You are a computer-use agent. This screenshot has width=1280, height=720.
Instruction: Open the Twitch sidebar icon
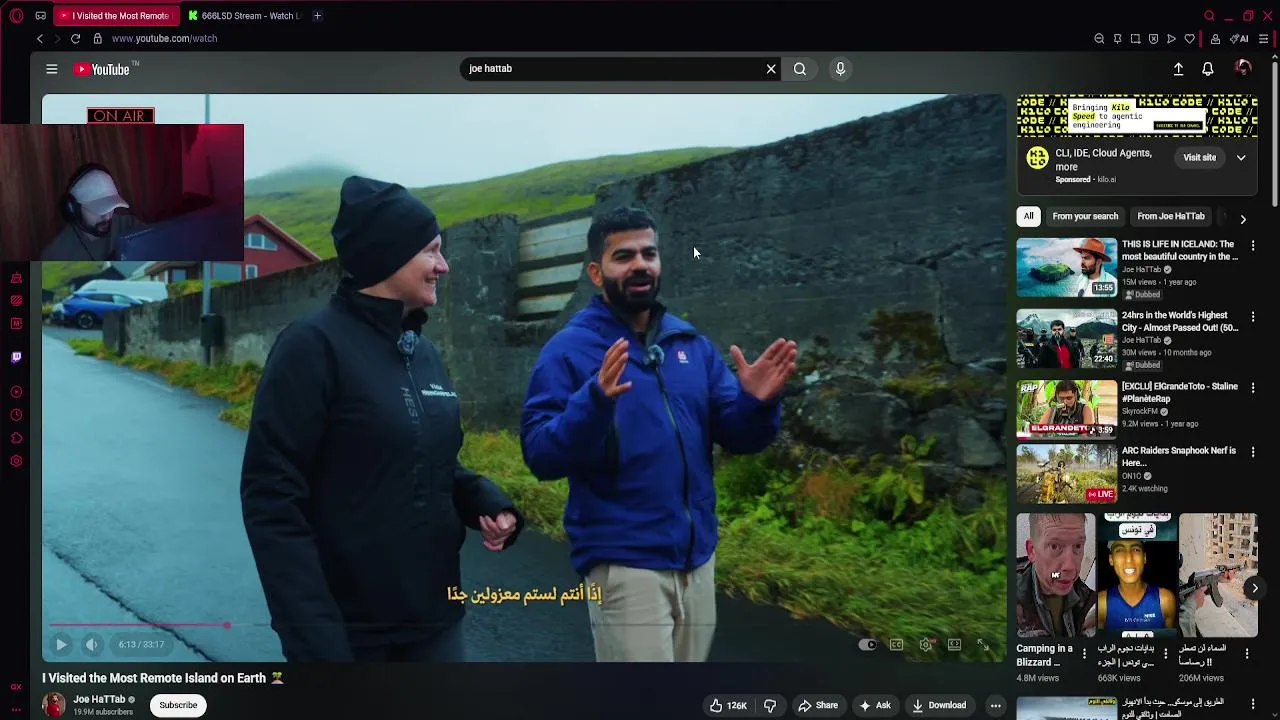click(16, 357)
